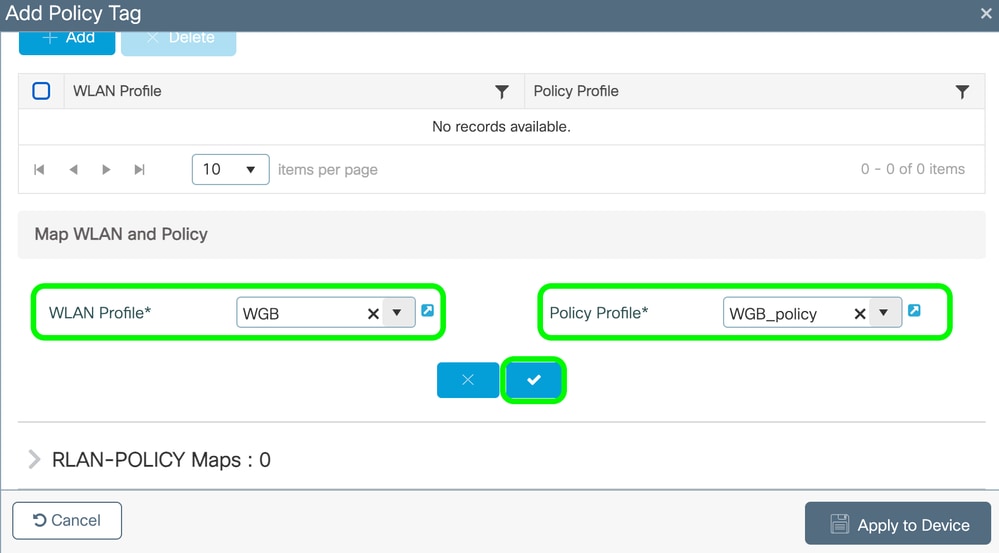This screenshot has height=553, width=999.
Task: Clear the WGB_policy Policy Profile selection
Action: coord(859,313)
